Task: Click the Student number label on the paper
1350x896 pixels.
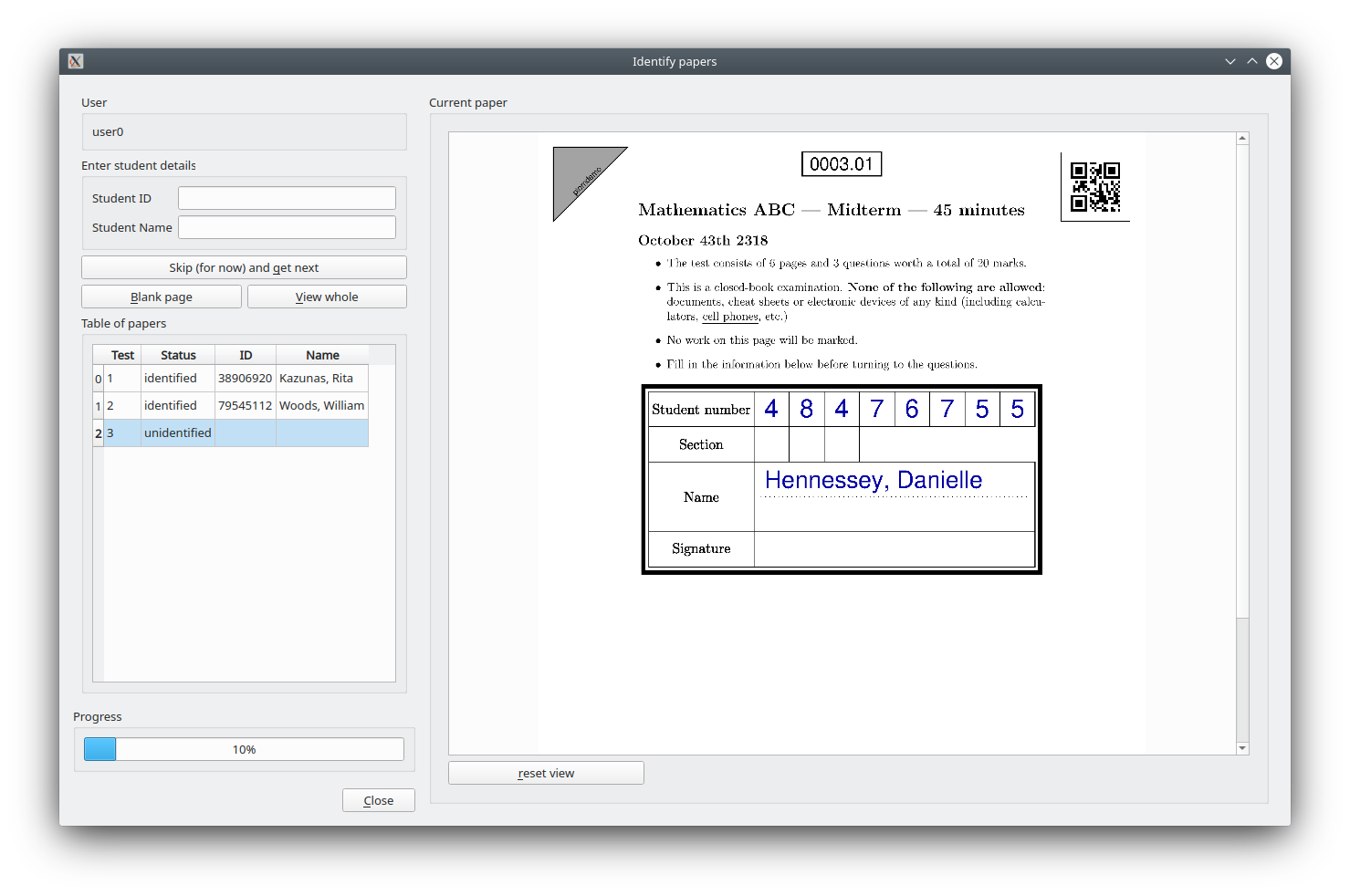Action: 701,410
